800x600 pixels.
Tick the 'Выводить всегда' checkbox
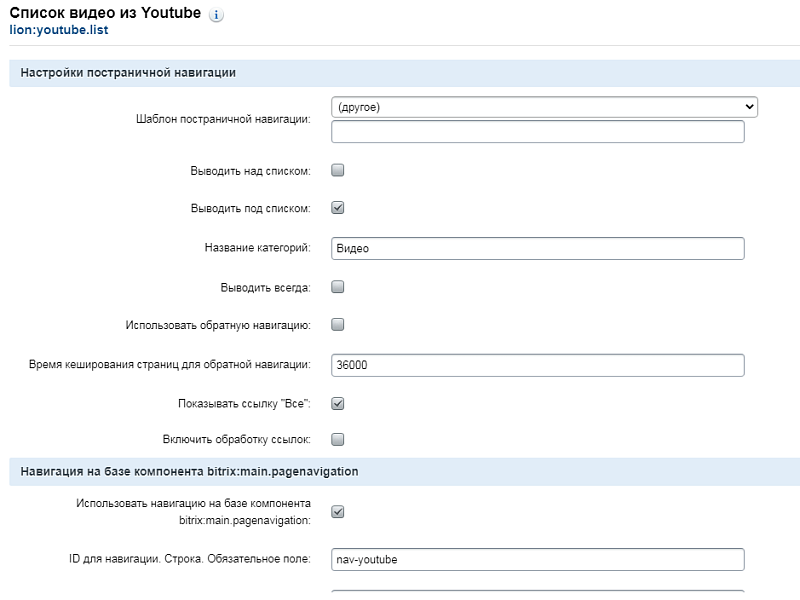click(338, 287)
